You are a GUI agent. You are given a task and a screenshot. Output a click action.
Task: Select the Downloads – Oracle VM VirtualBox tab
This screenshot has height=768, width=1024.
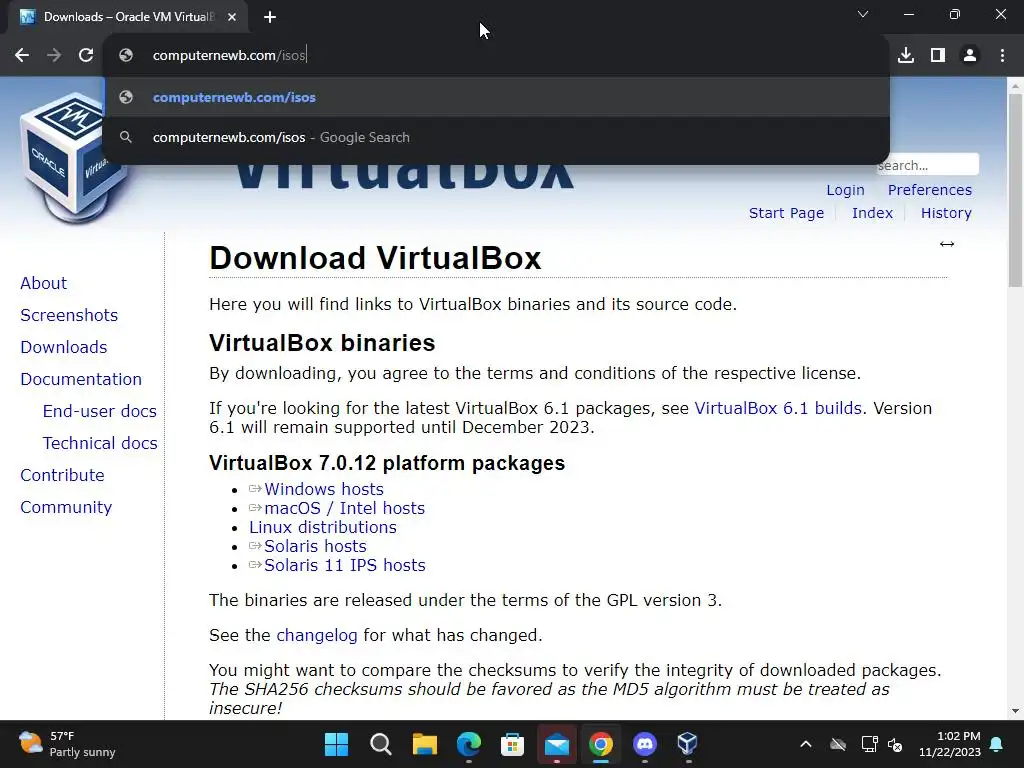click(x=128, y=17)
